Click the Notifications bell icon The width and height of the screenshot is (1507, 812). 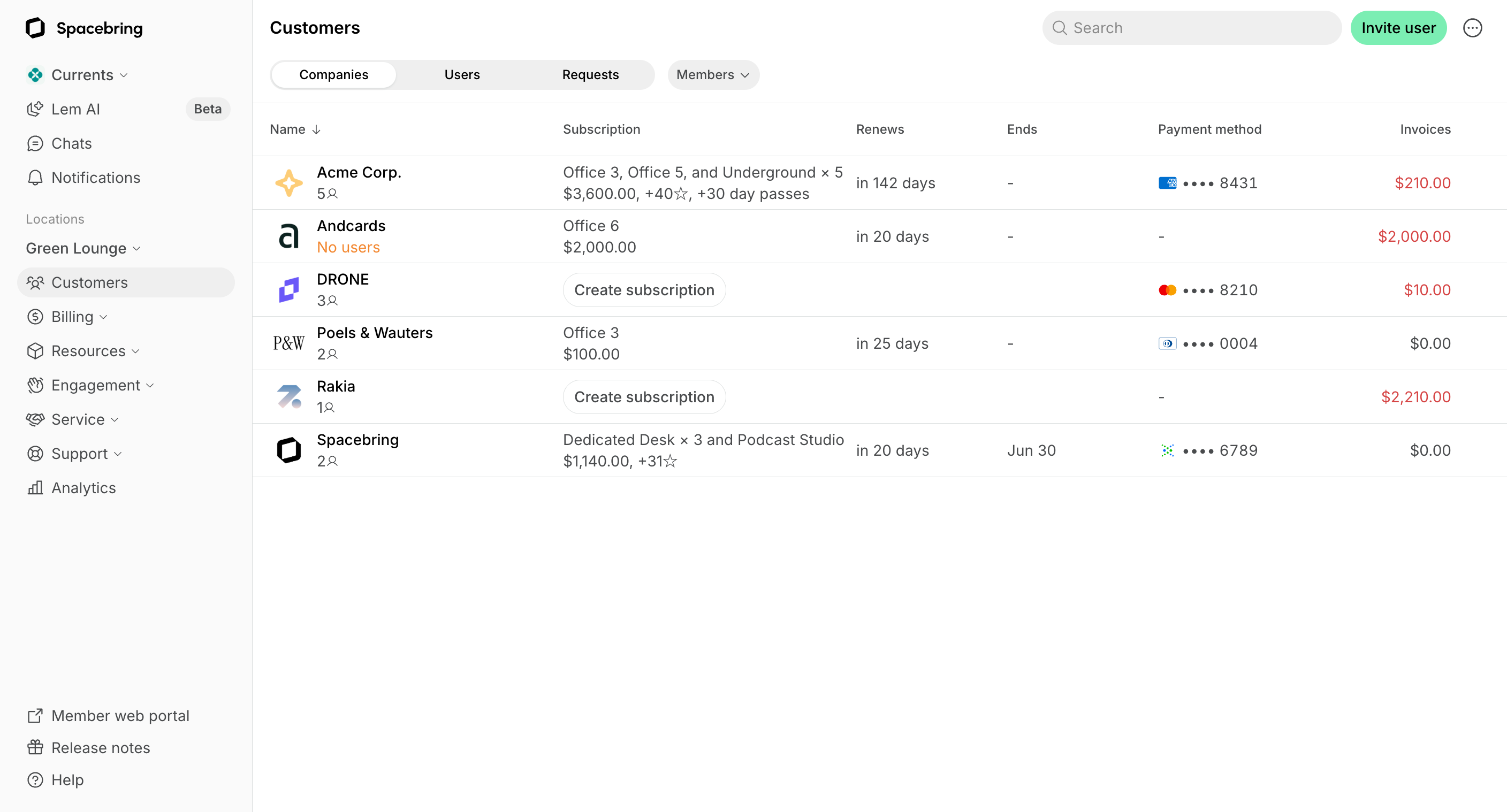pos(35,177)
